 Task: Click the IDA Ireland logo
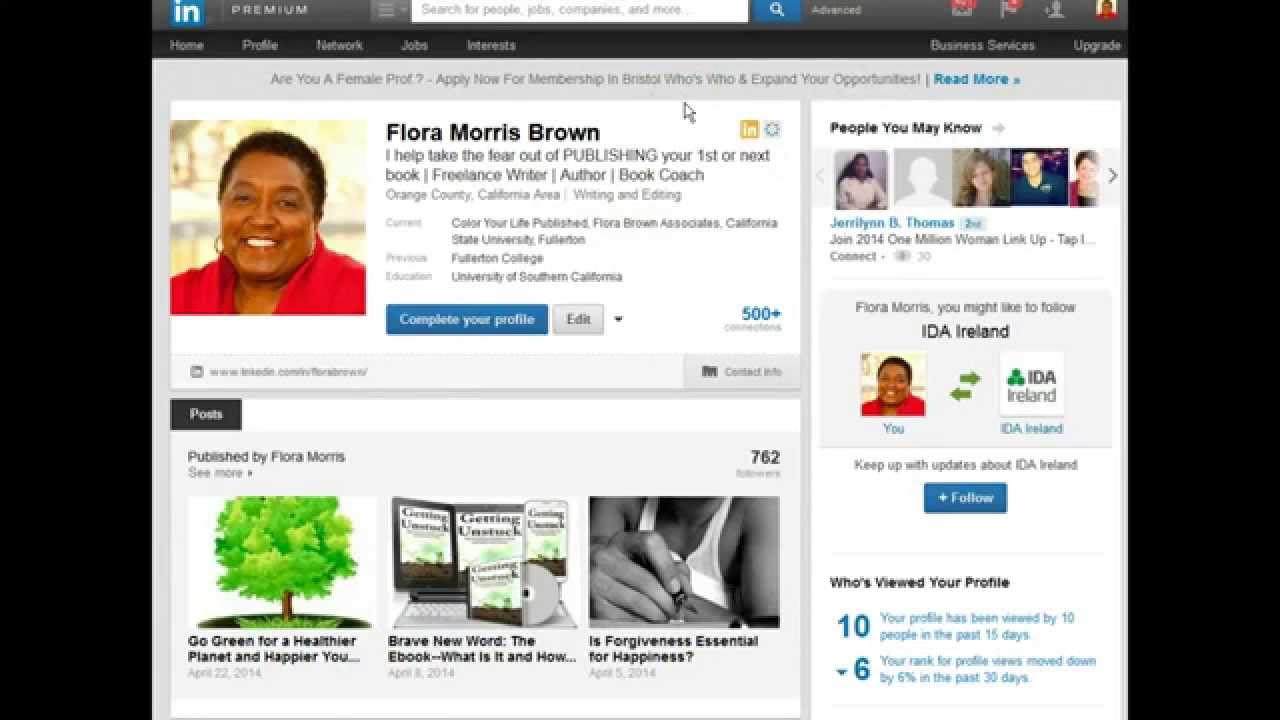tap(1031, 384)
